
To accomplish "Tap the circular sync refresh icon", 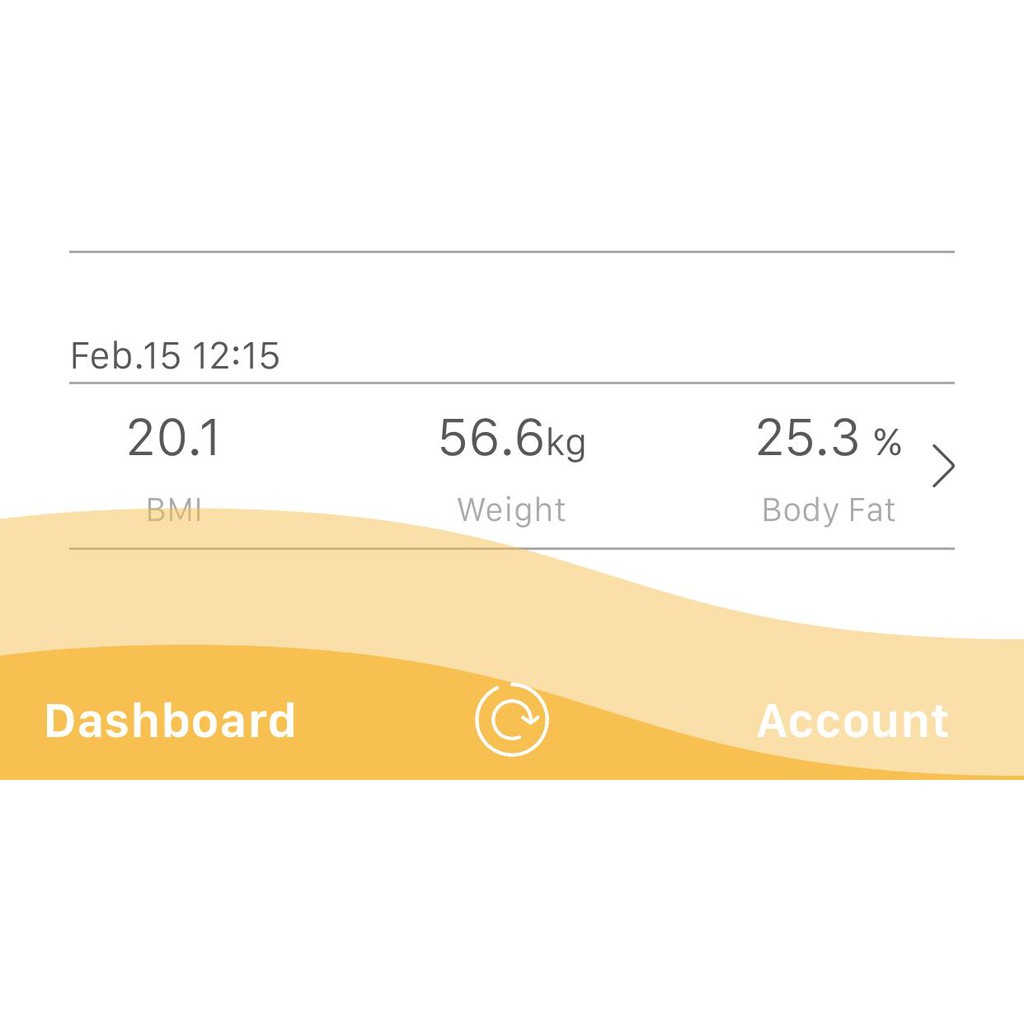I will [512, 719].
